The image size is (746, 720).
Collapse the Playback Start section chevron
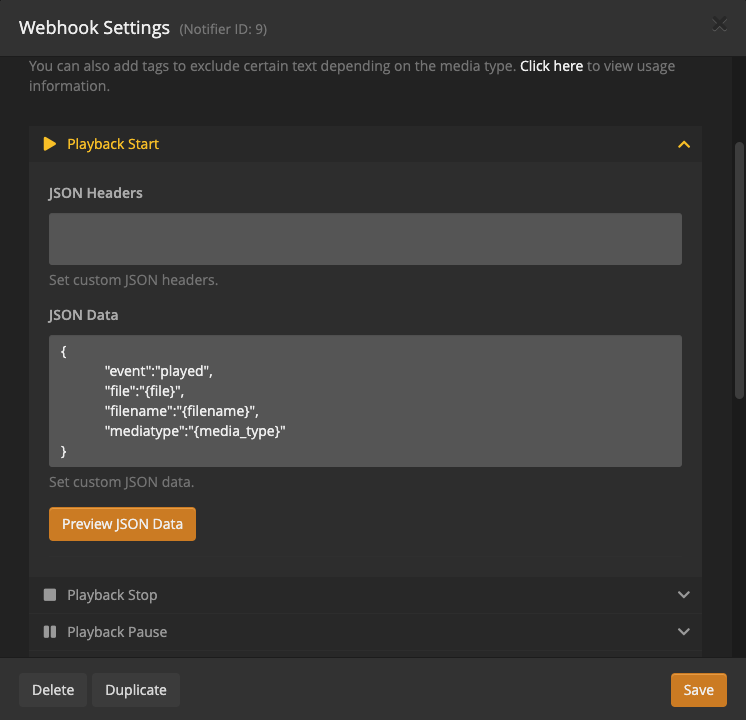tap(684, 144)
